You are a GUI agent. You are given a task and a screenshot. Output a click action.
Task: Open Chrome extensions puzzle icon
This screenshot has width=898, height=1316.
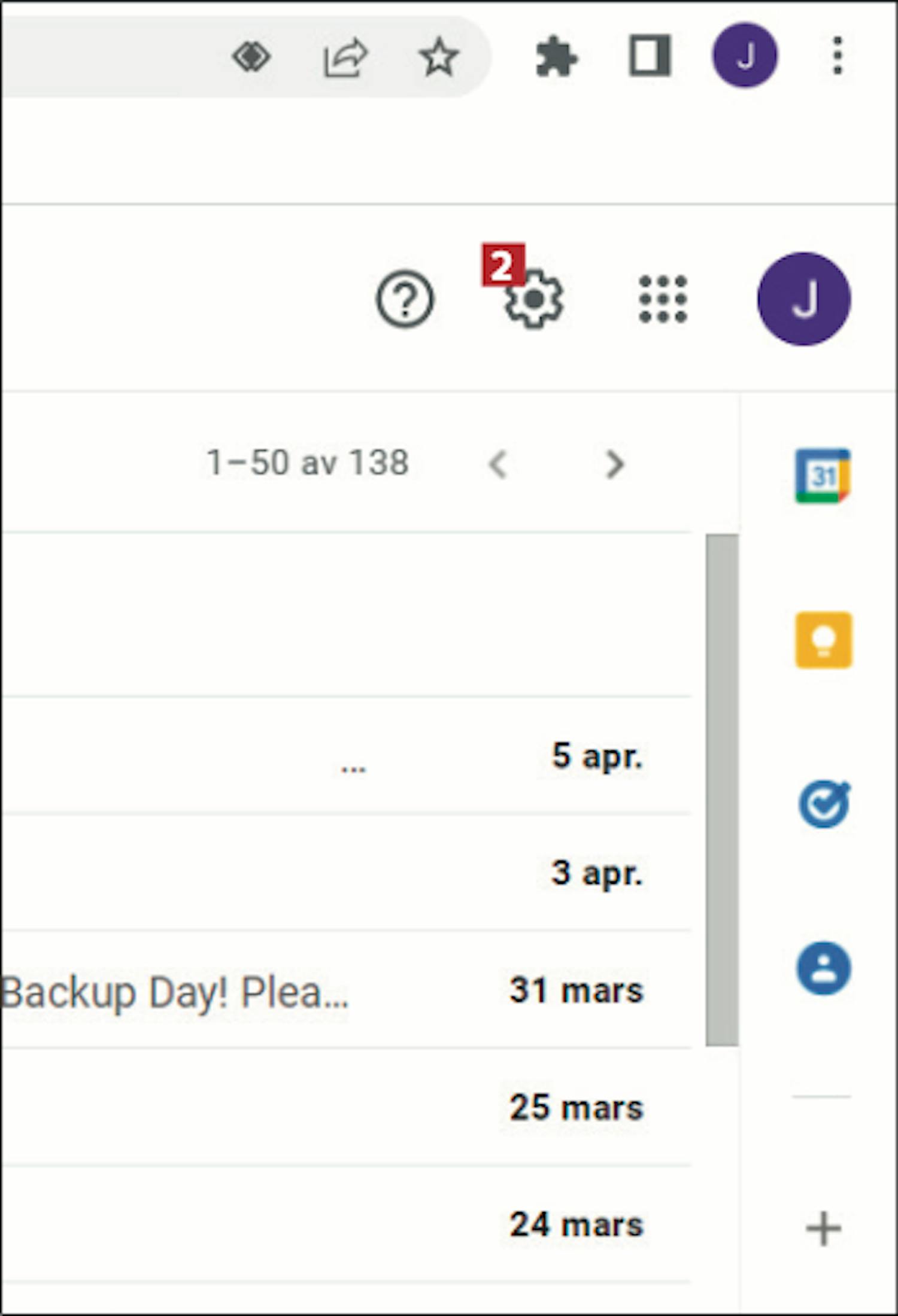click(x=556, y=57)
